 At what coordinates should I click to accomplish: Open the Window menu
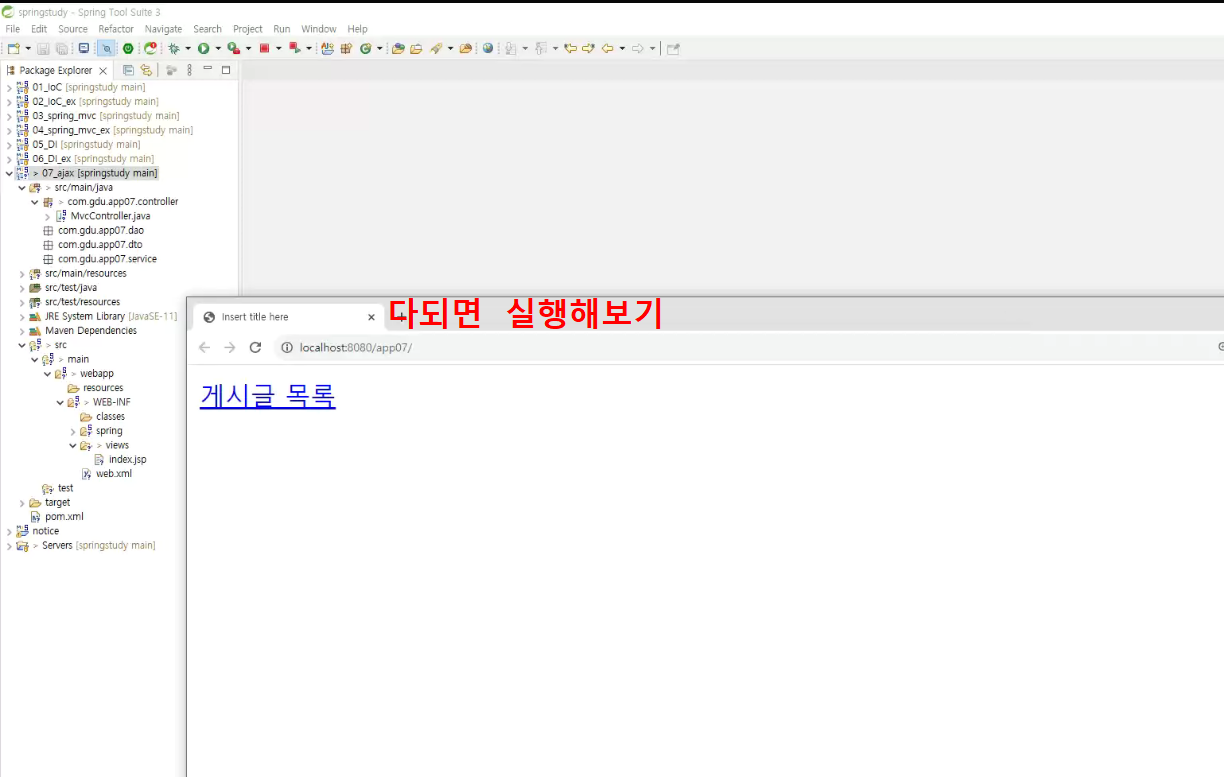pyautogui.click(x=319, y=29)
